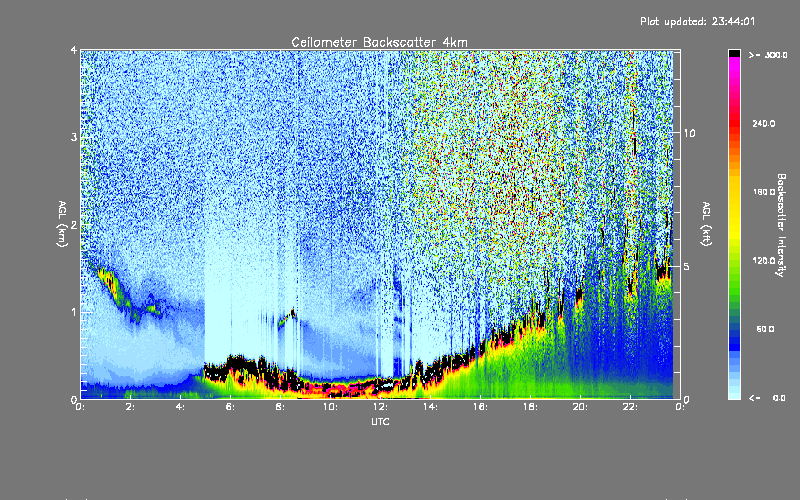Click the 5 tick on kft axis
The width and height of the screenshot is (800, 500).
687,266
